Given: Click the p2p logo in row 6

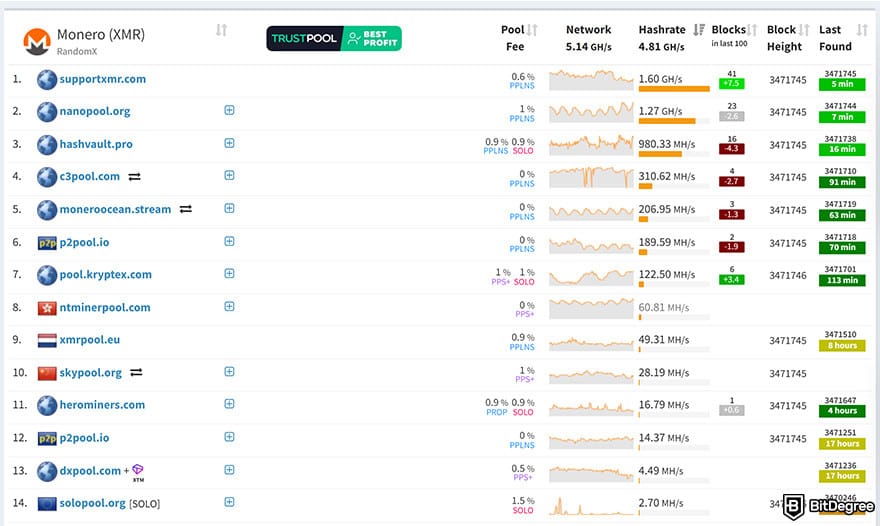Looking at the screenshot, I should 47,243.
